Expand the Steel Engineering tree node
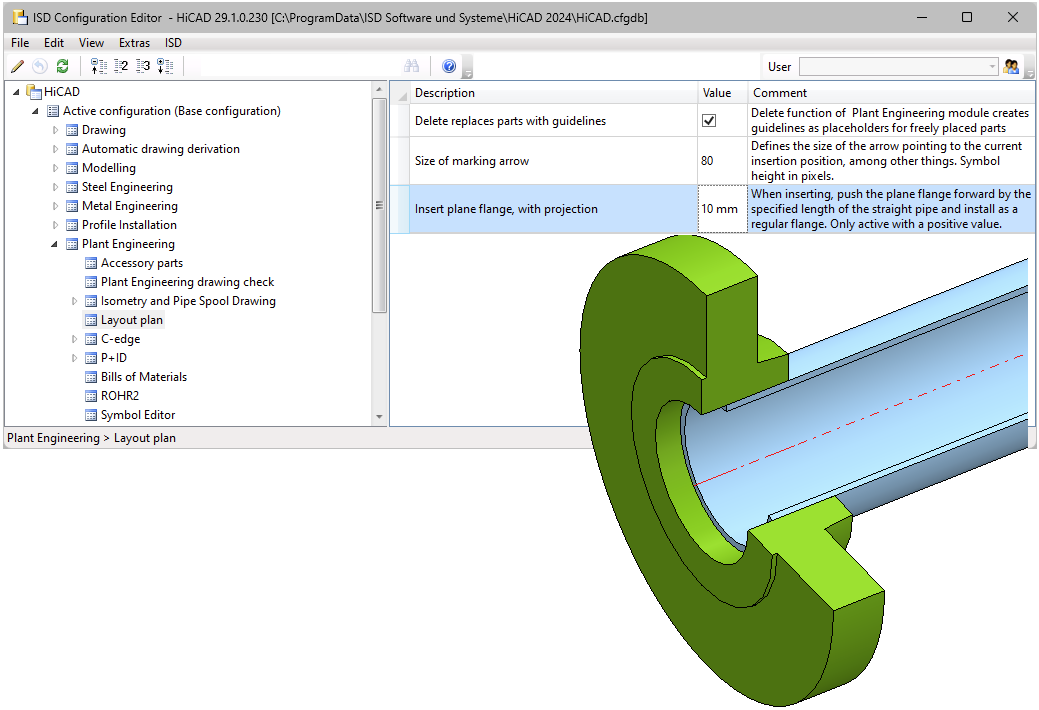This screenshot has height=710, width=1039. (x=56, y=187)
